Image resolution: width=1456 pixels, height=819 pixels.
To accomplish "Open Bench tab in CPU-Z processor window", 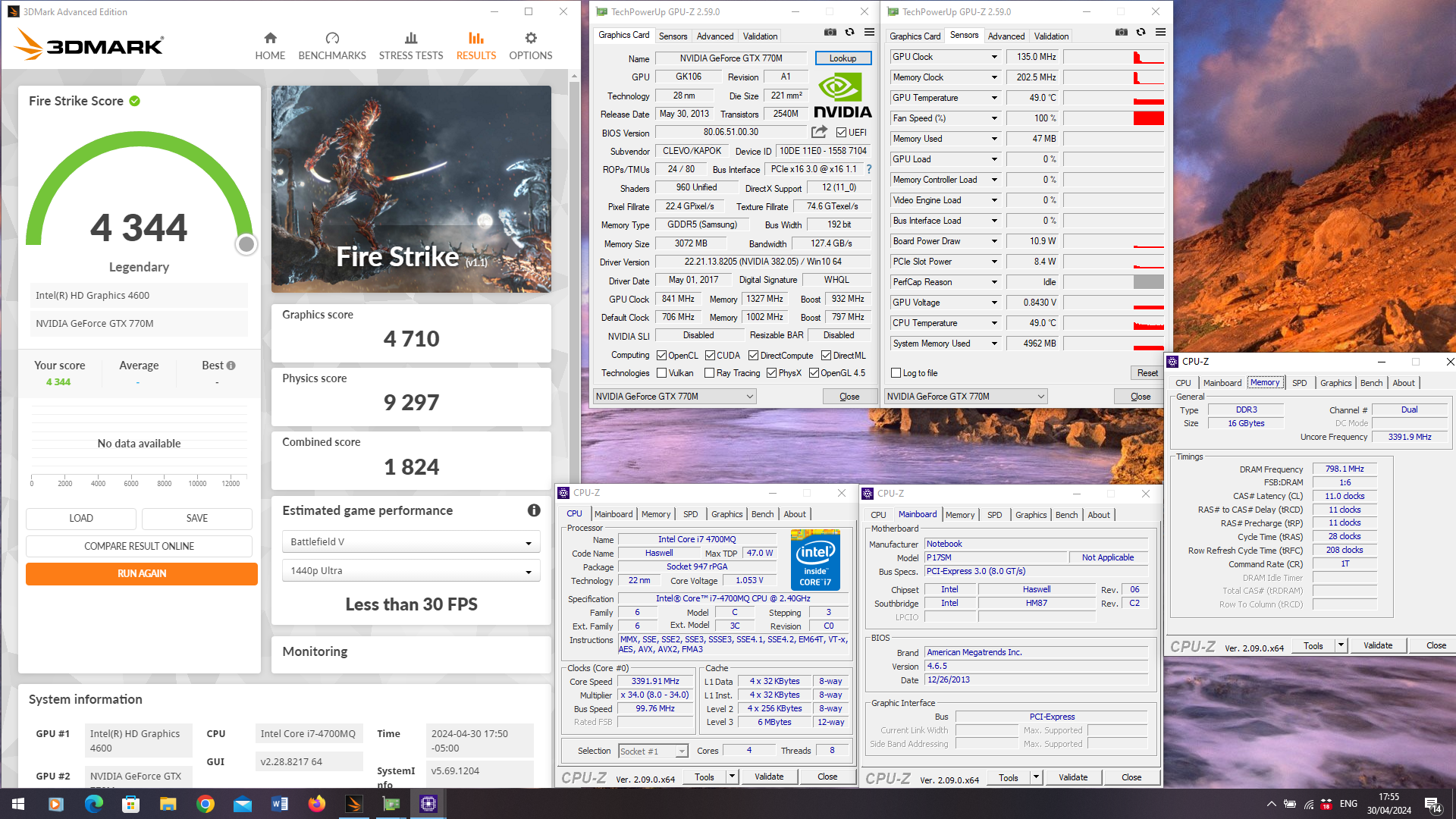I will (x=762, y=514).
